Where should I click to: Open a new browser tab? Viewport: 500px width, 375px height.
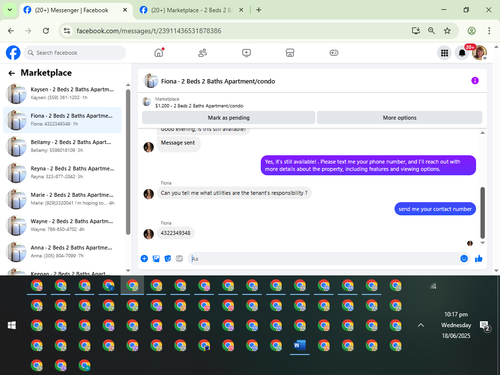259,10
